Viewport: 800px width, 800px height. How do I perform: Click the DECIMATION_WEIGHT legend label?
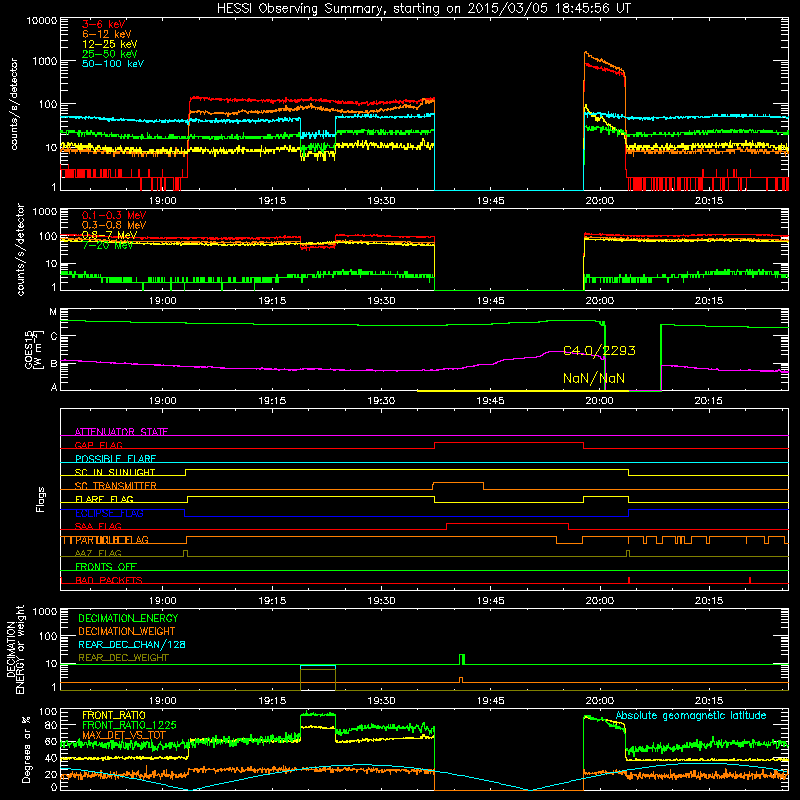(127, 631)
